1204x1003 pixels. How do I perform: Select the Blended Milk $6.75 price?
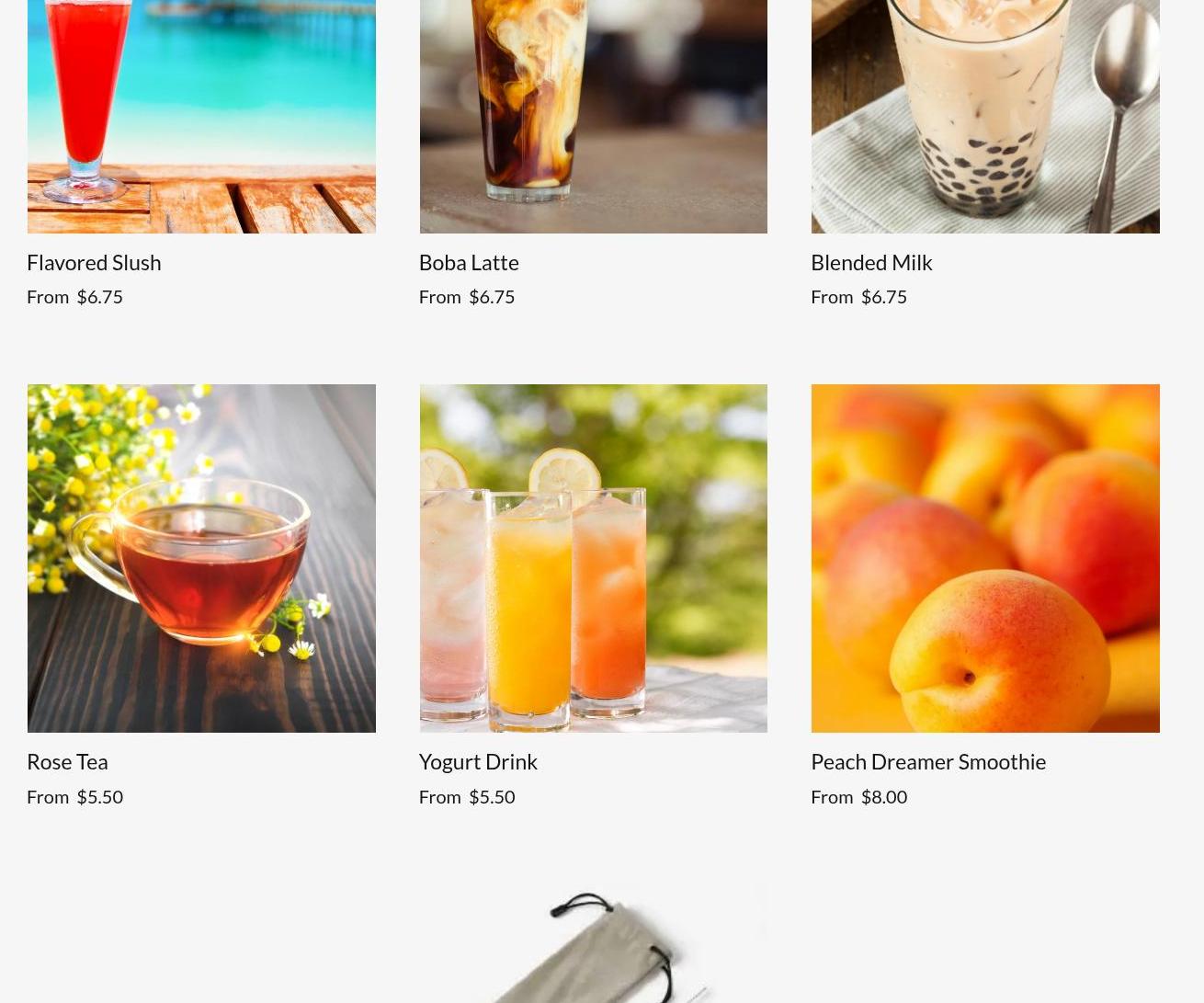[x=883, y=297]
